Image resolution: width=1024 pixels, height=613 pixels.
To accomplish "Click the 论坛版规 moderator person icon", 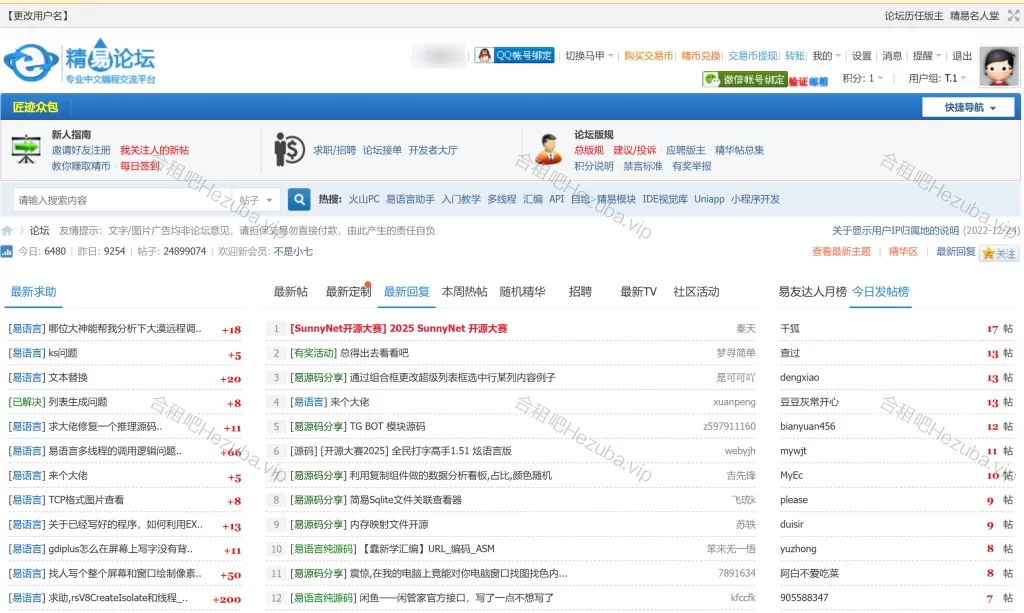I will coord(548,150).
